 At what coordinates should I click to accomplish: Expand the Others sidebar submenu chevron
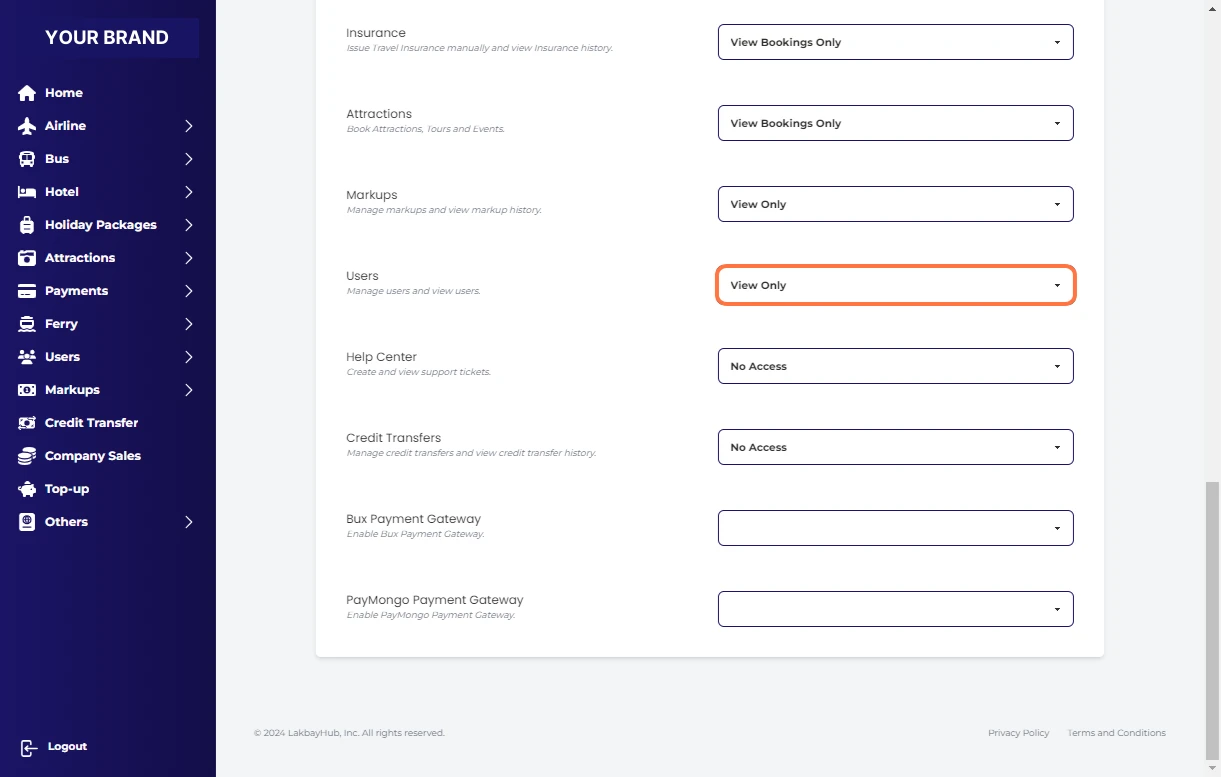click(188, 522)
